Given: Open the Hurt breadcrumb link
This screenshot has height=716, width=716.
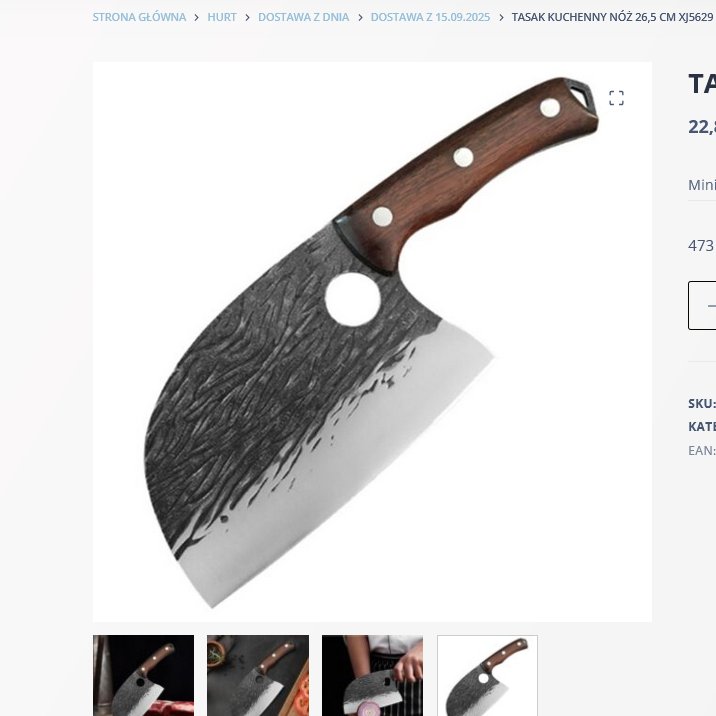Looking at the screenshot, I should coord(222,17).
